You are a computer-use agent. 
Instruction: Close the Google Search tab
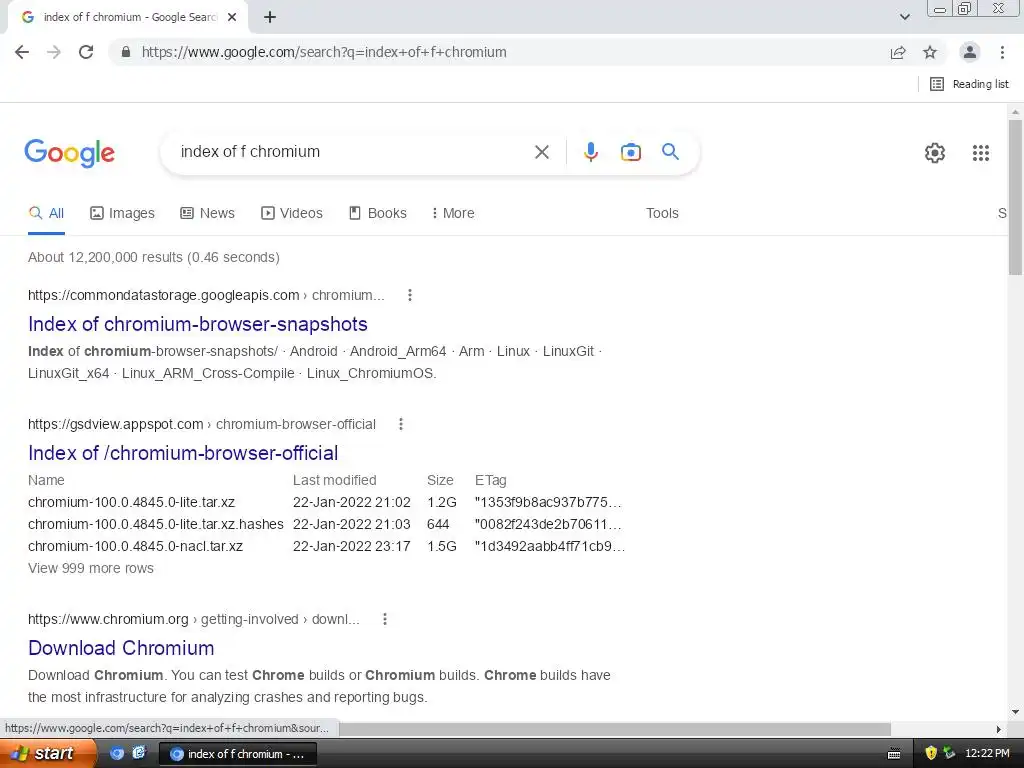click(x=232, y=17)
